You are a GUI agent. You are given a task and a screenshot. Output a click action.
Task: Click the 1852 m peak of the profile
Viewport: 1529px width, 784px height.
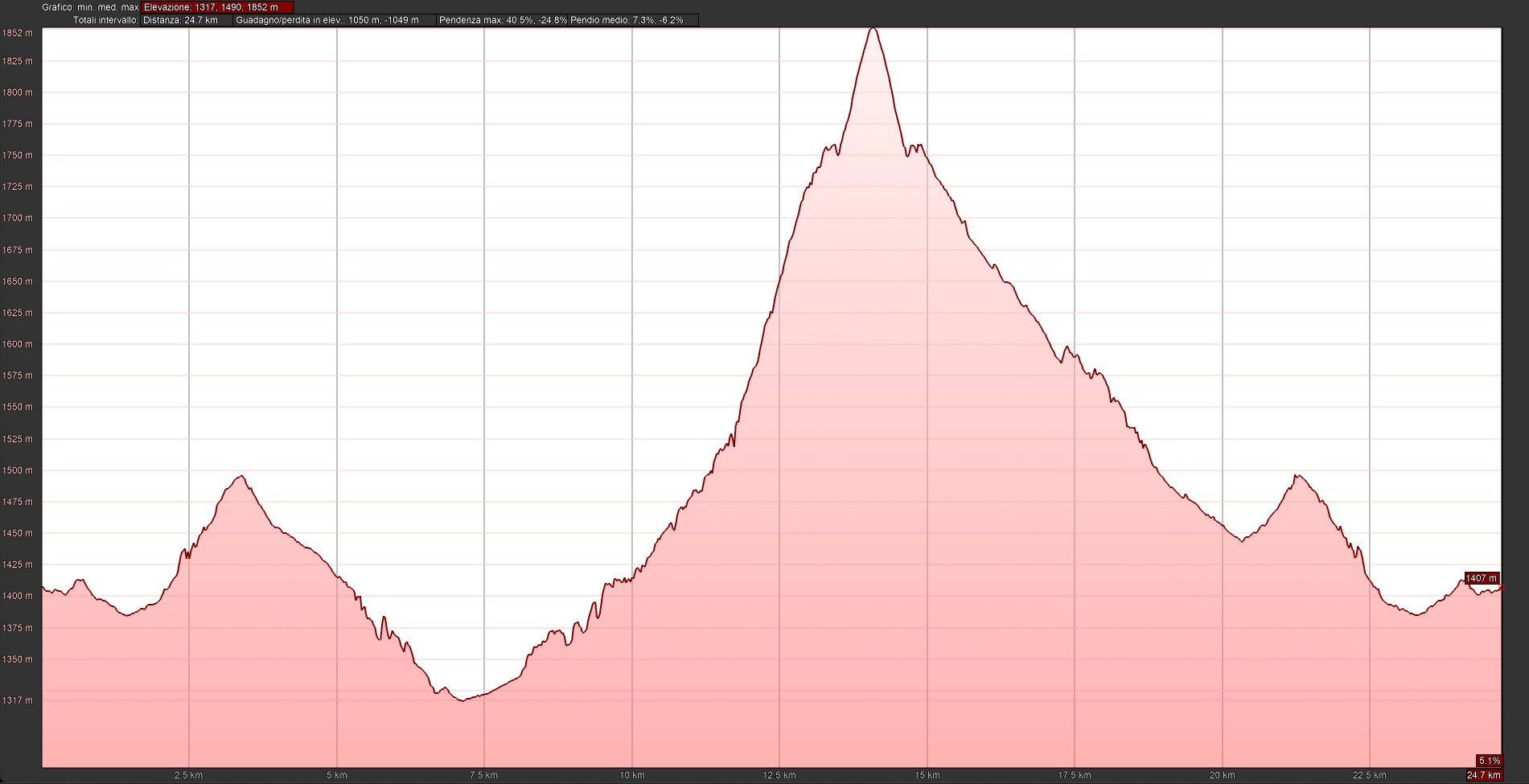click(x=873, y=29)
